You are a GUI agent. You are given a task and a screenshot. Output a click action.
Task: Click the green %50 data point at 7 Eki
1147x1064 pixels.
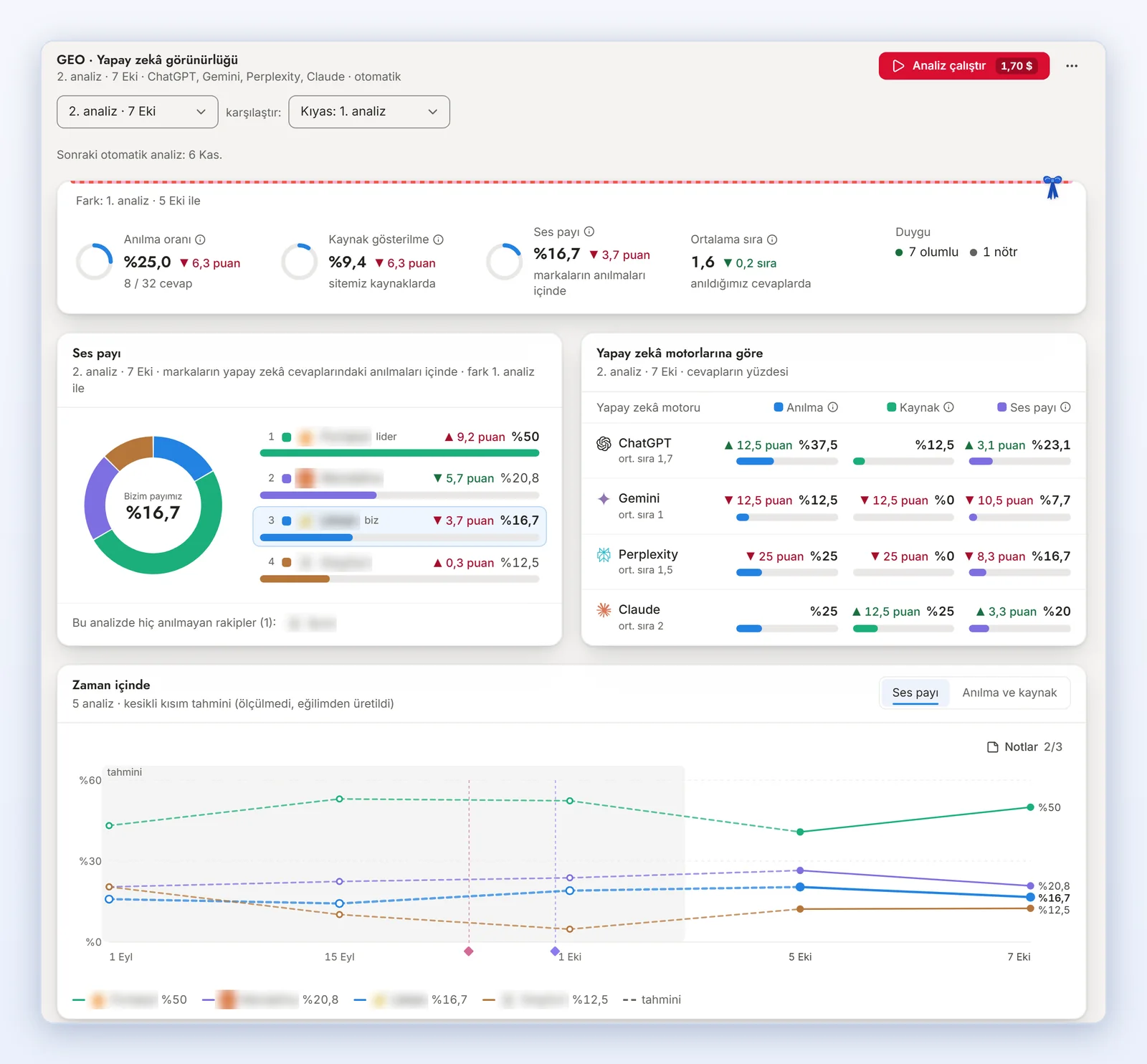1030,807
